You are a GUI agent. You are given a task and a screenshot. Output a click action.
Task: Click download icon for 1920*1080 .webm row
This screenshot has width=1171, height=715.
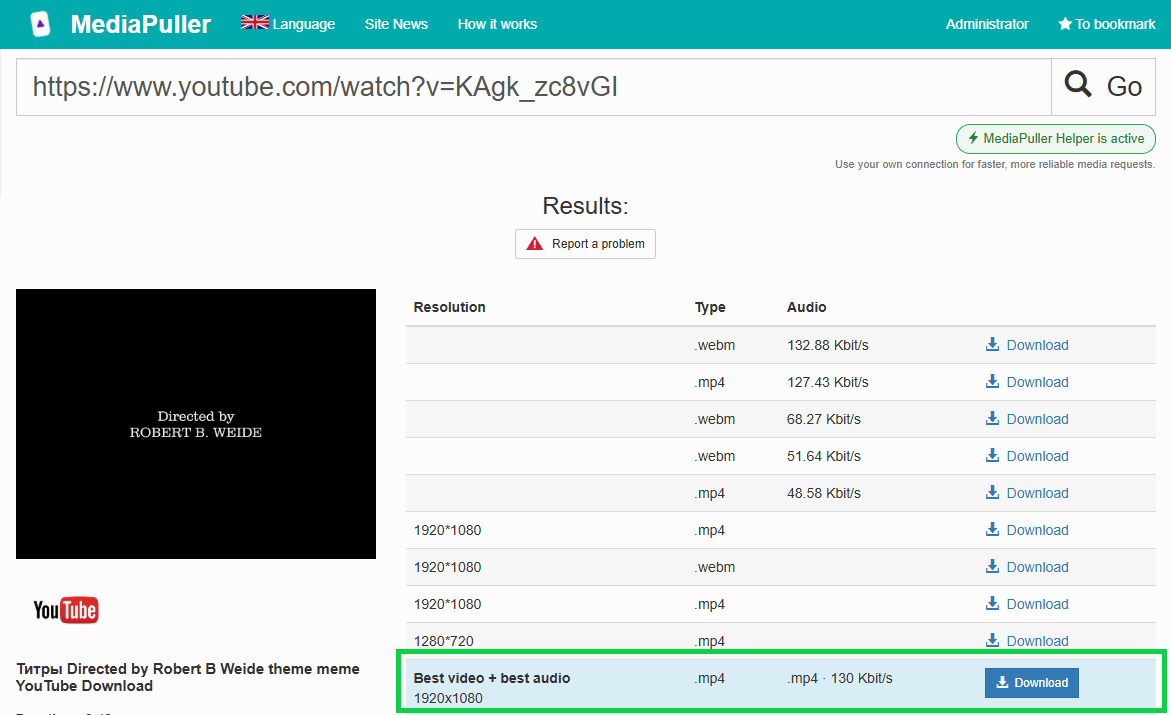click(993, 566)
